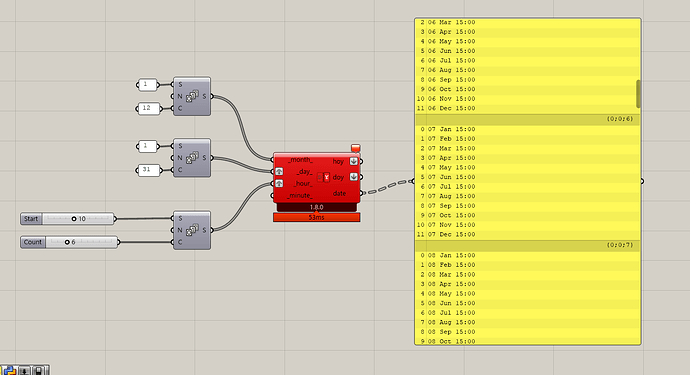This screenshot has height=375, width=690.
Task: Click the Python icon in bottom toolbar
Action: pos(10,371)
